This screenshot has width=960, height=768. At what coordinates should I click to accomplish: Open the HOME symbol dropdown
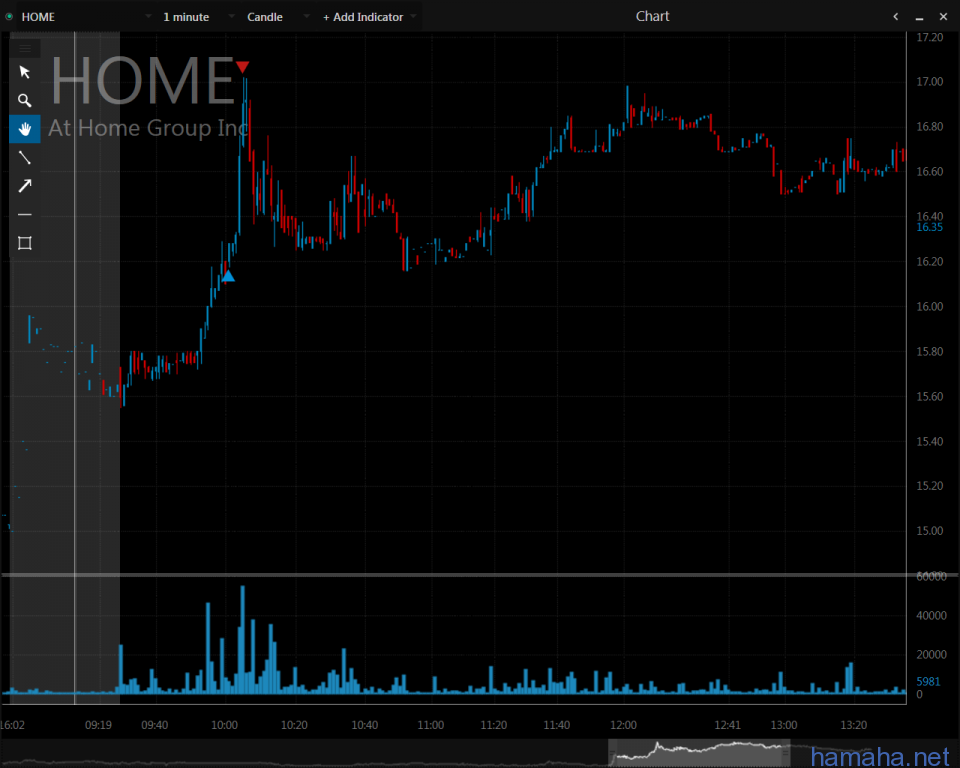click(148, 17)
